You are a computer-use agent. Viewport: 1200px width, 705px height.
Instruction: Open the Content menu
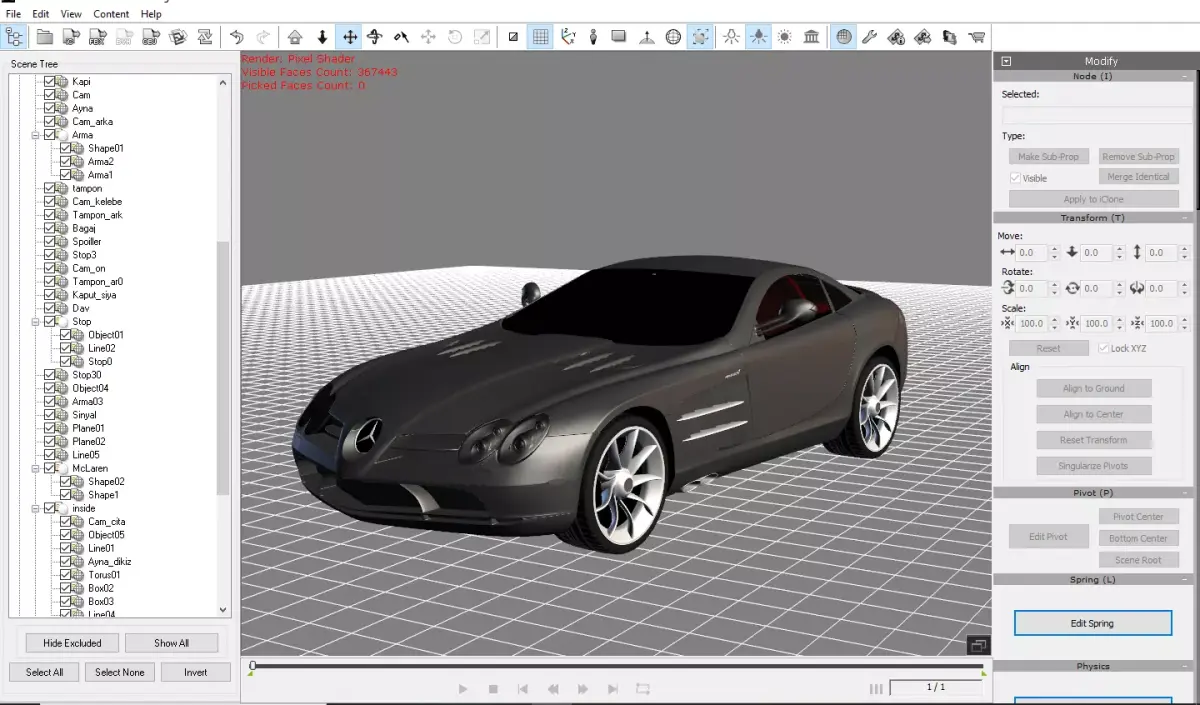[111, 13]
